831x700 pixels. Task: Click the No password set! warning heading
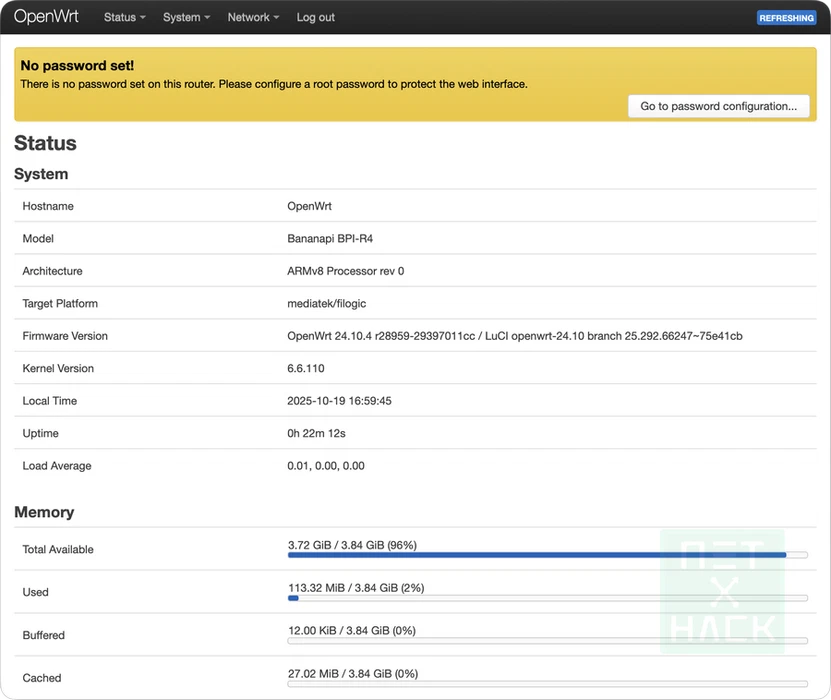click(x=77, y=66)
